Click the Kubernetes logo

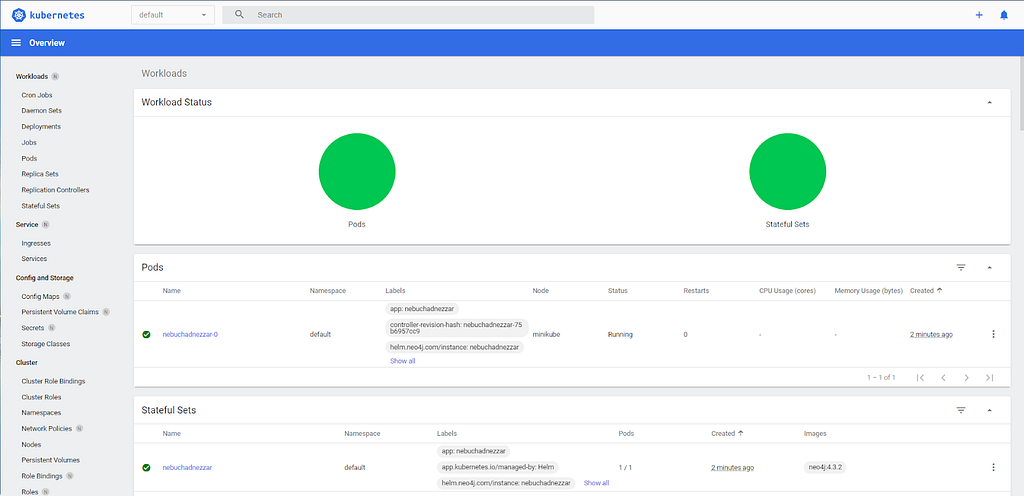click(48, 14)
